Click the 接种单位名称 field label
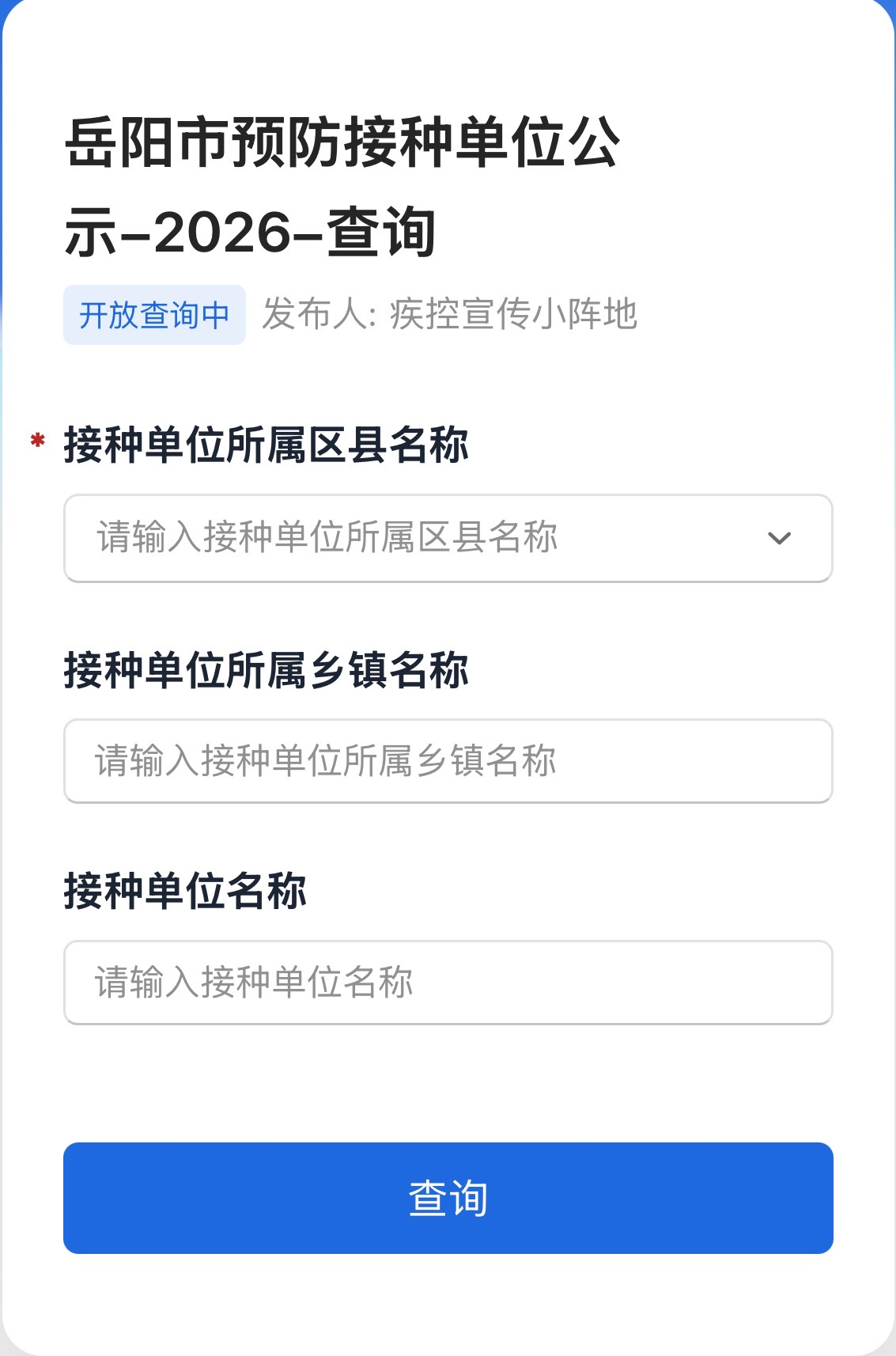The height and width of the screenshot is (1356, 896). (x=185, y=892)
